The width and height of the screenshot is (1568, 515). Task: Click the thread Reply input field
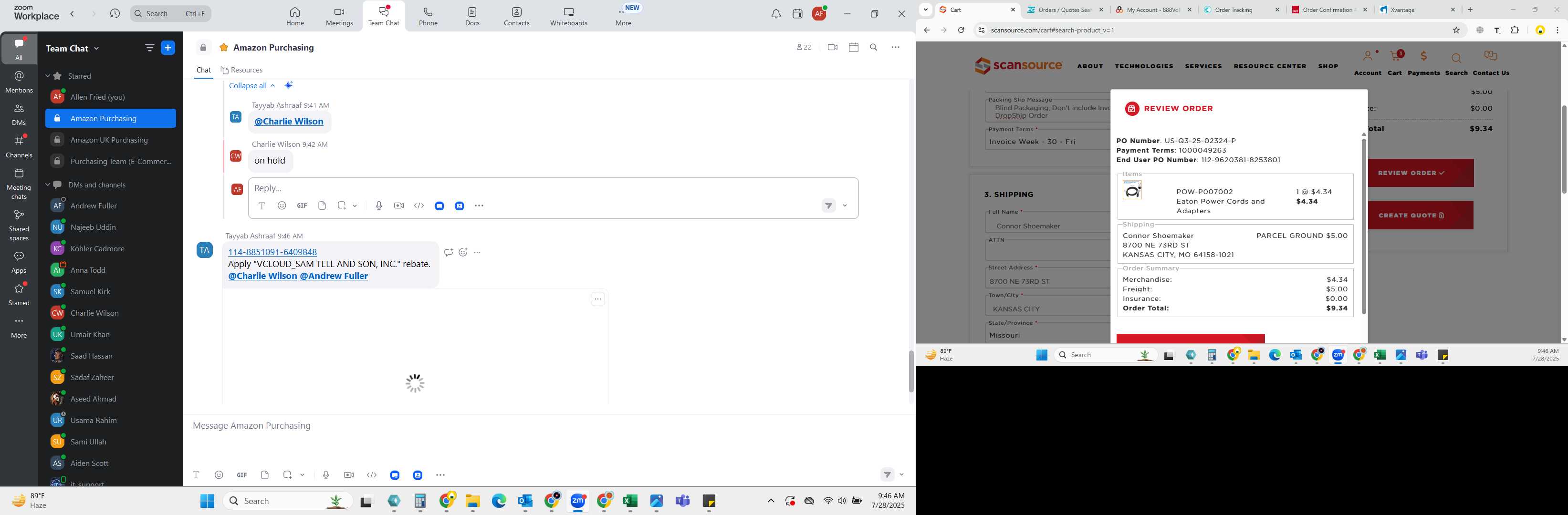pyautogui.click(x=553, y=188)
